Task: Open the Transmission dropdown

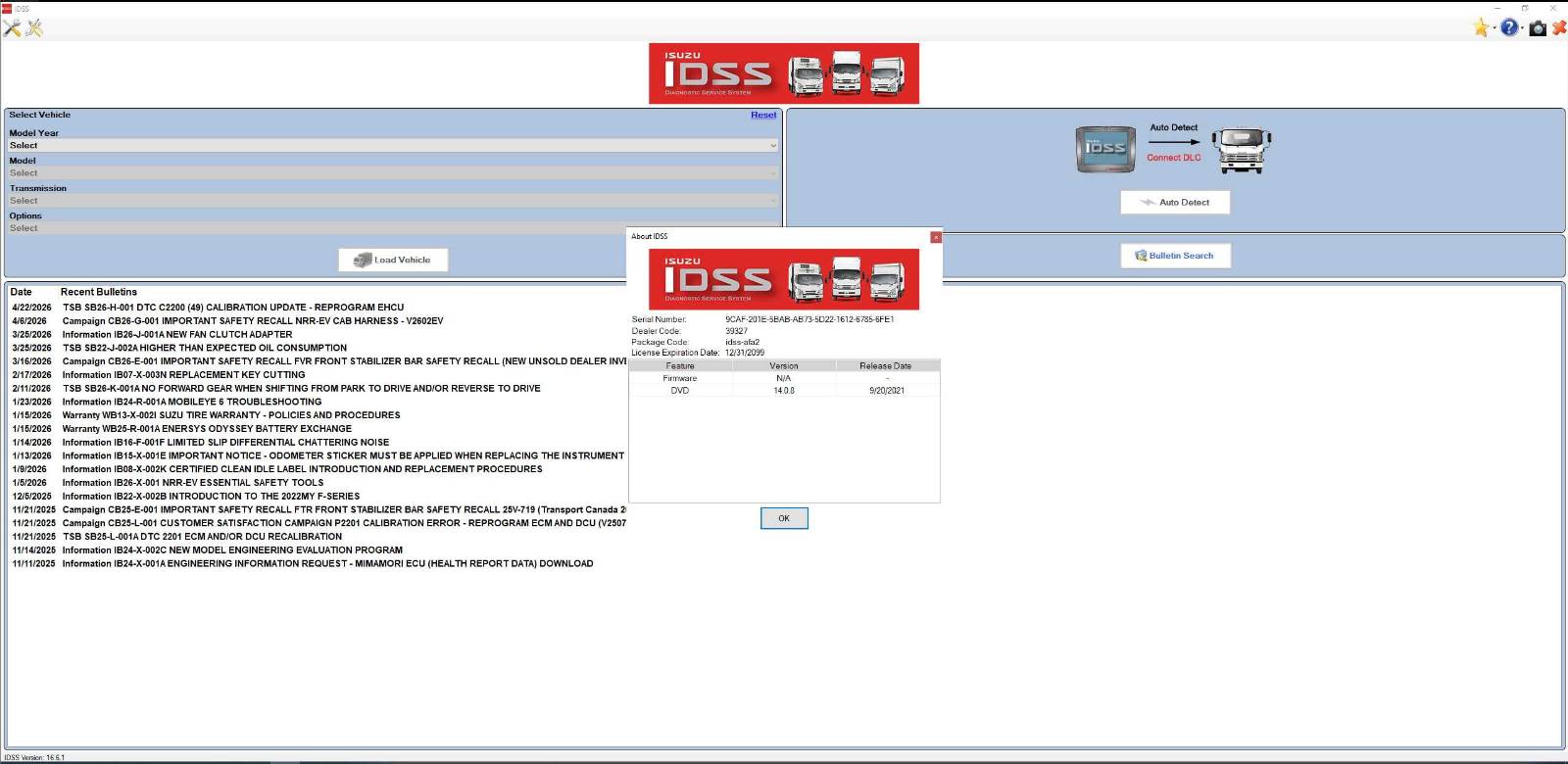Action: coord(393,200)
